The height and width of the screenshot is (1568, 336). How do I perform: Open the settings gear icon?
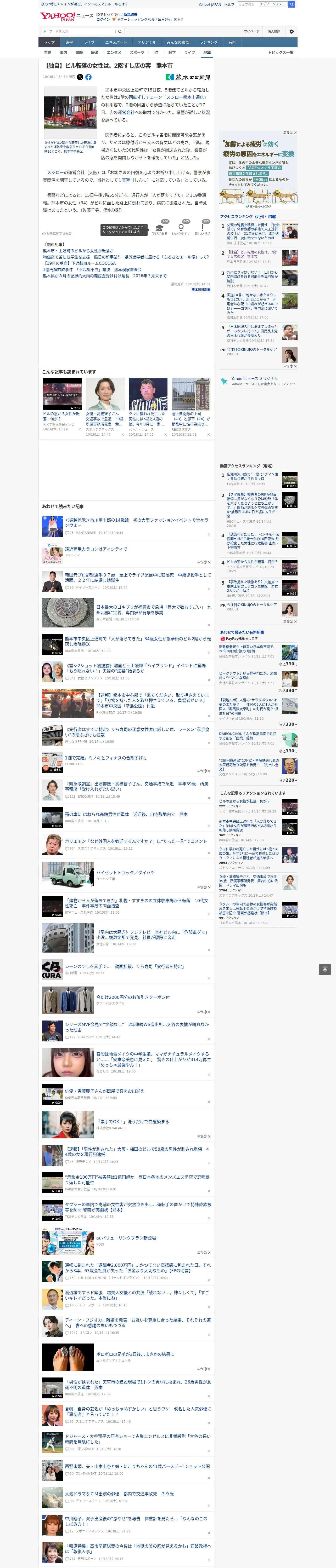[292, 32]
